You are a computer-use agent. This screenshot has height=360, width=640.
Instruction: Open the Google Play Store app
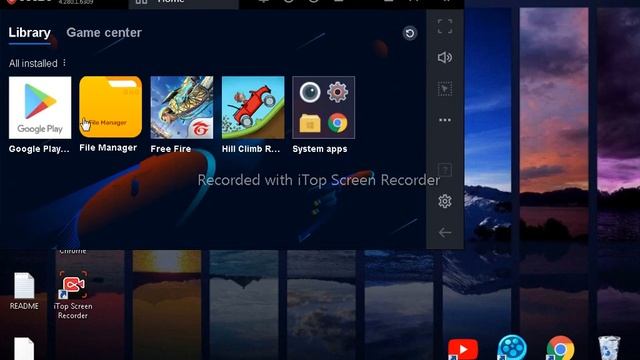pos(40,107)
